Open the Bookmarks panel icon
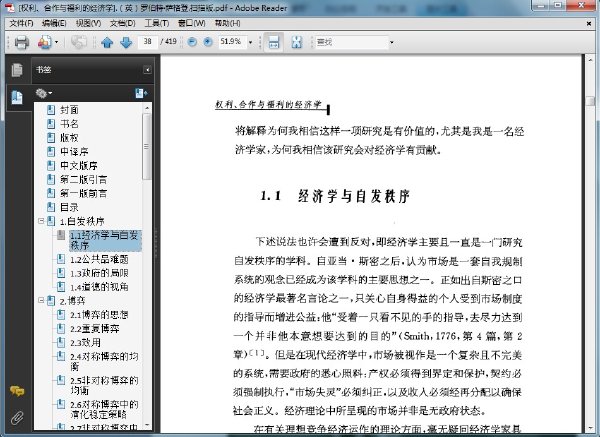 pos(17,97)
